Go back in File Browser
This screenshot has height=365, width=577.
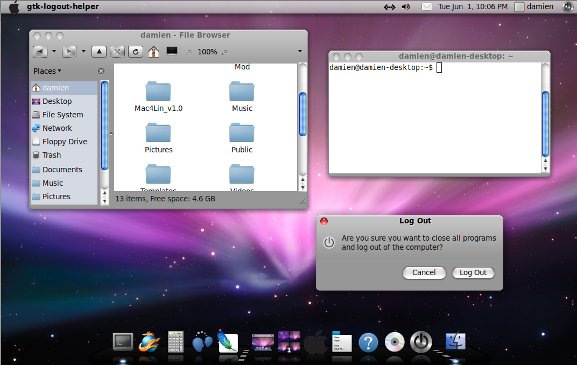40,52
